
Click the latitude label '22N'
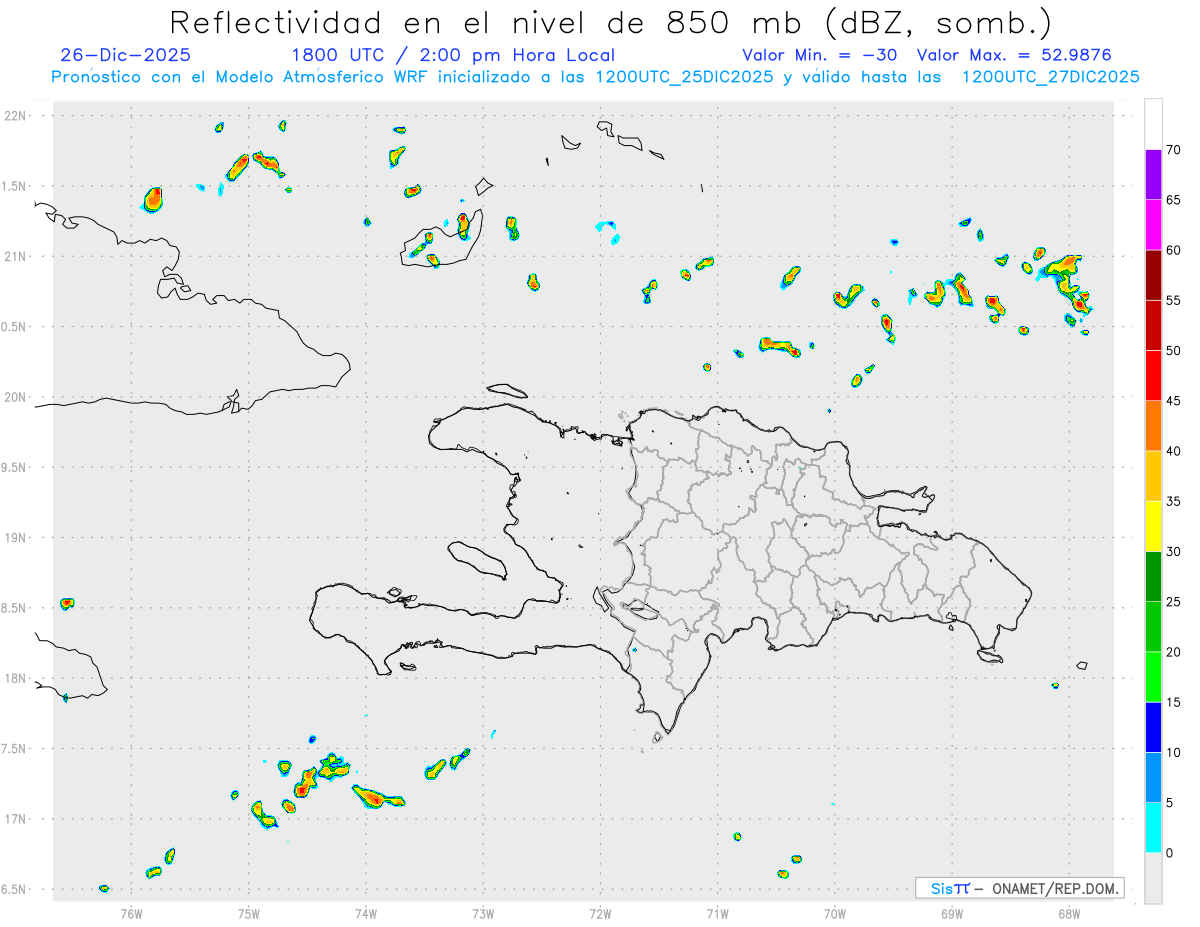[x=17, y=116]
